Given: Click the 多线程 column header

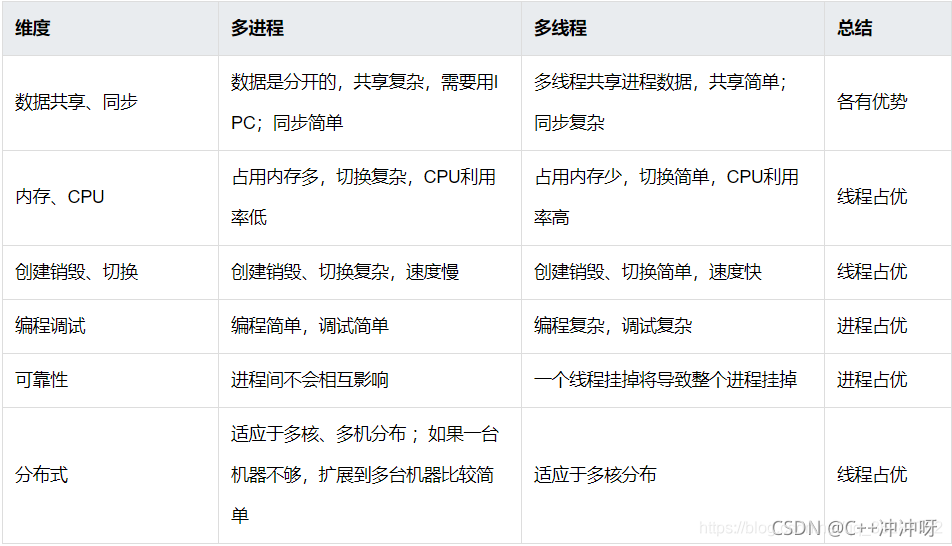Looking at the screenshot, I should click(x=673, y=28).
